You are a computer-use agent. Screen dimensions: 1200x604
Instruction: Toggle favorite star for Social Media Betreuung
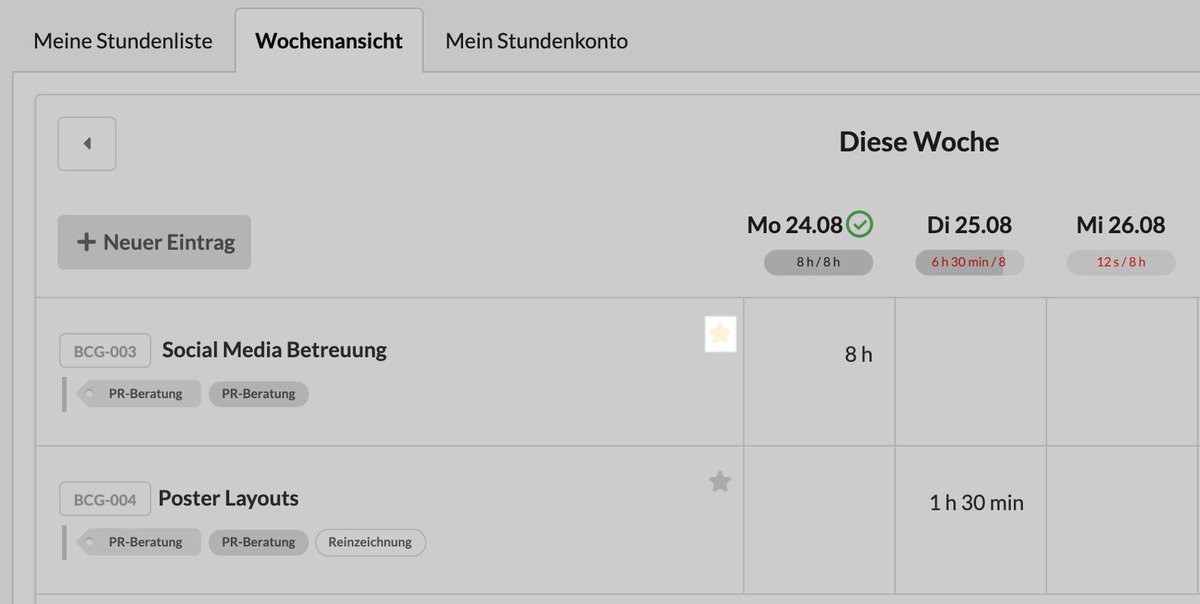[x=720, y=333]
